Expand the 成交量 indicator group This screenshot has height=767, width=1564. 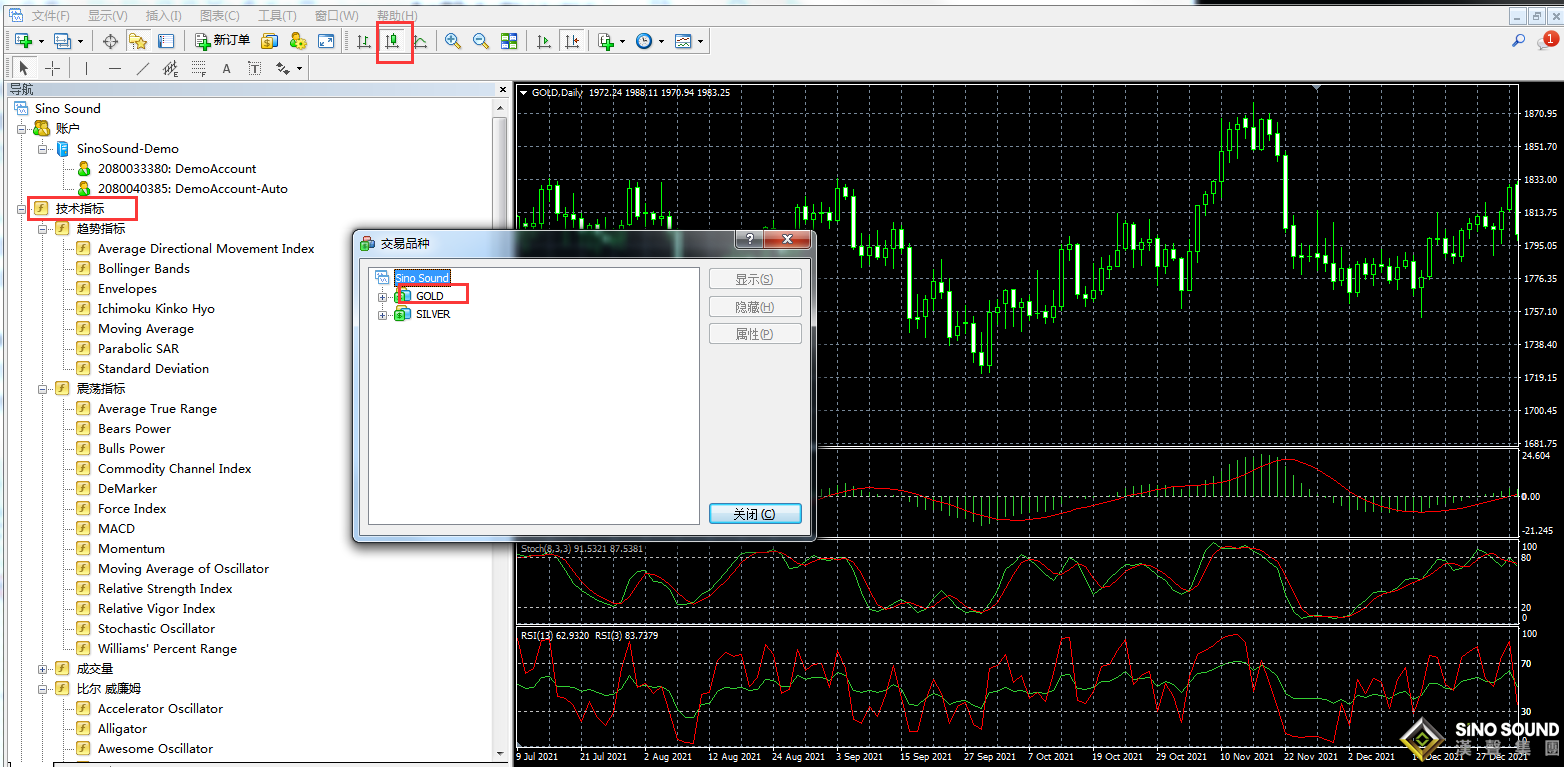point(43,669)
